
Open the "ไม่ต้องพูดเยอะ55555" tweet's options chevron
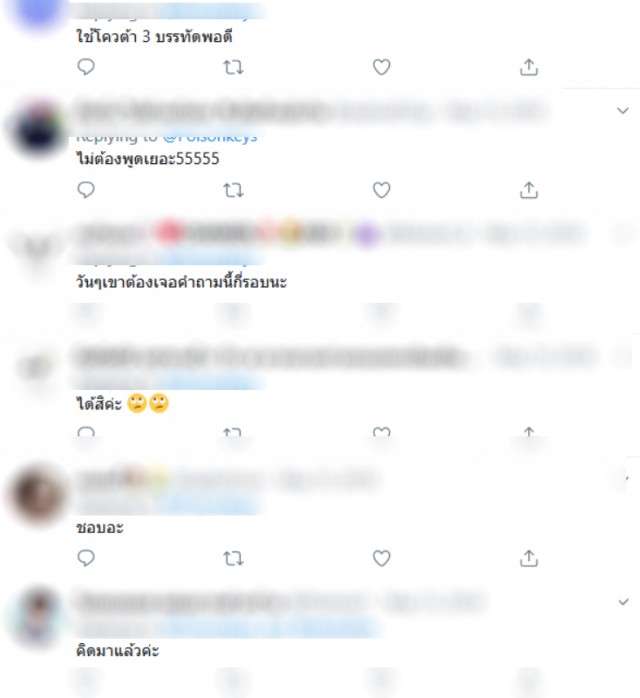(623, 110)
